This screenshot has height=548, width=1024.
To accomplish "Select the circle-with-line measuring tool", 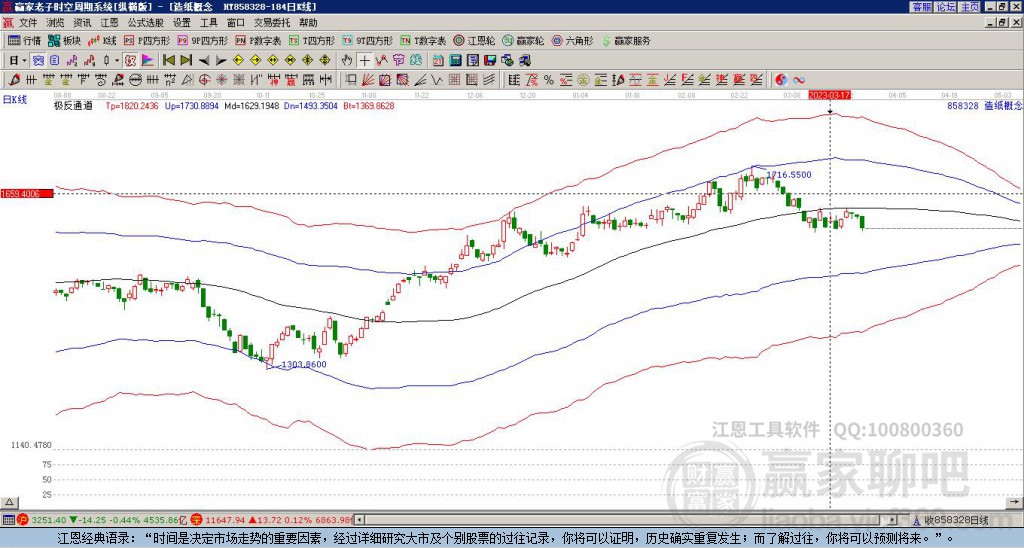I will 135,80.
